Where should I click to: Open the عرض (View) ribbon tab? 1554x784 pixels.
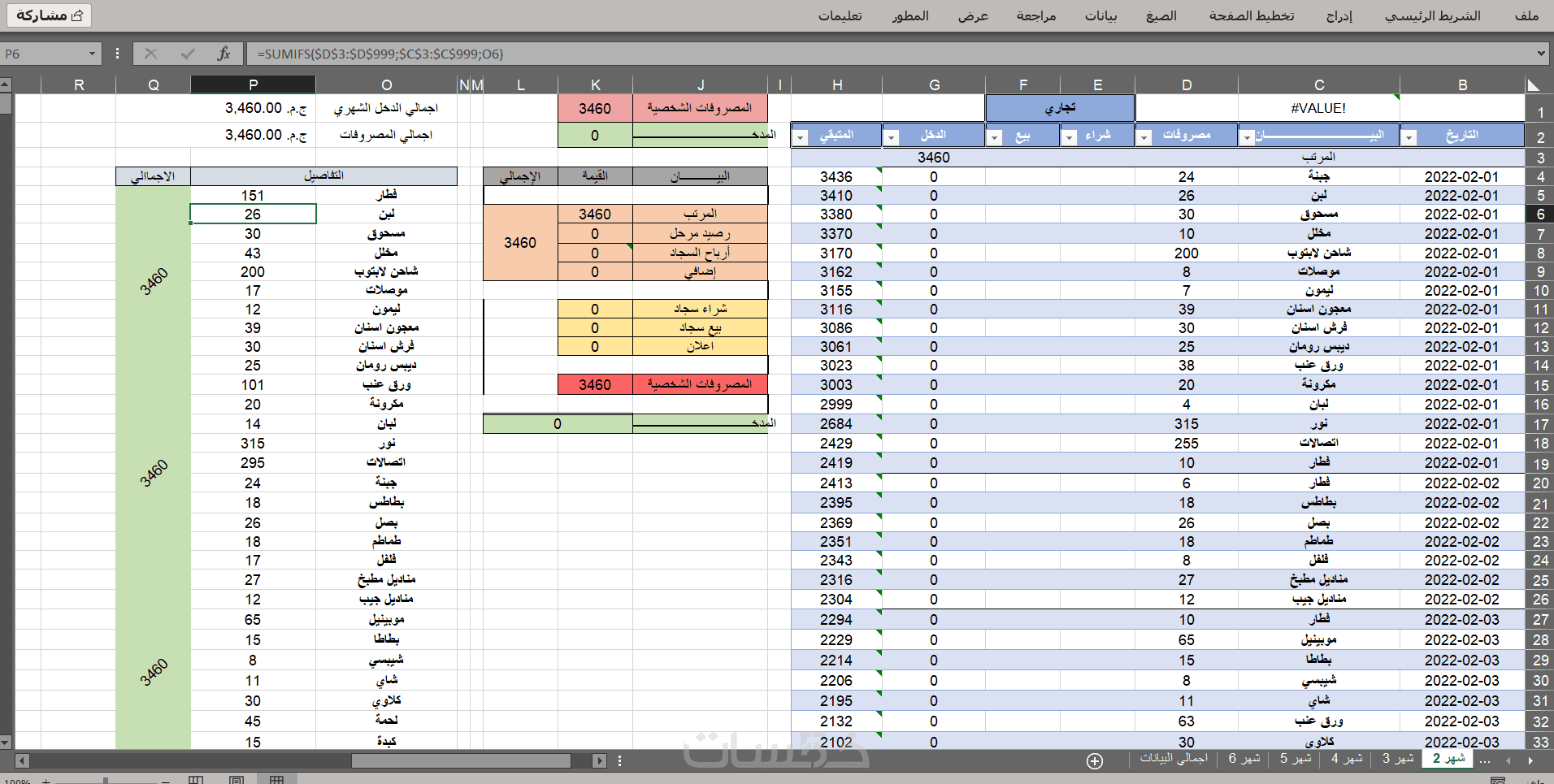973,15
